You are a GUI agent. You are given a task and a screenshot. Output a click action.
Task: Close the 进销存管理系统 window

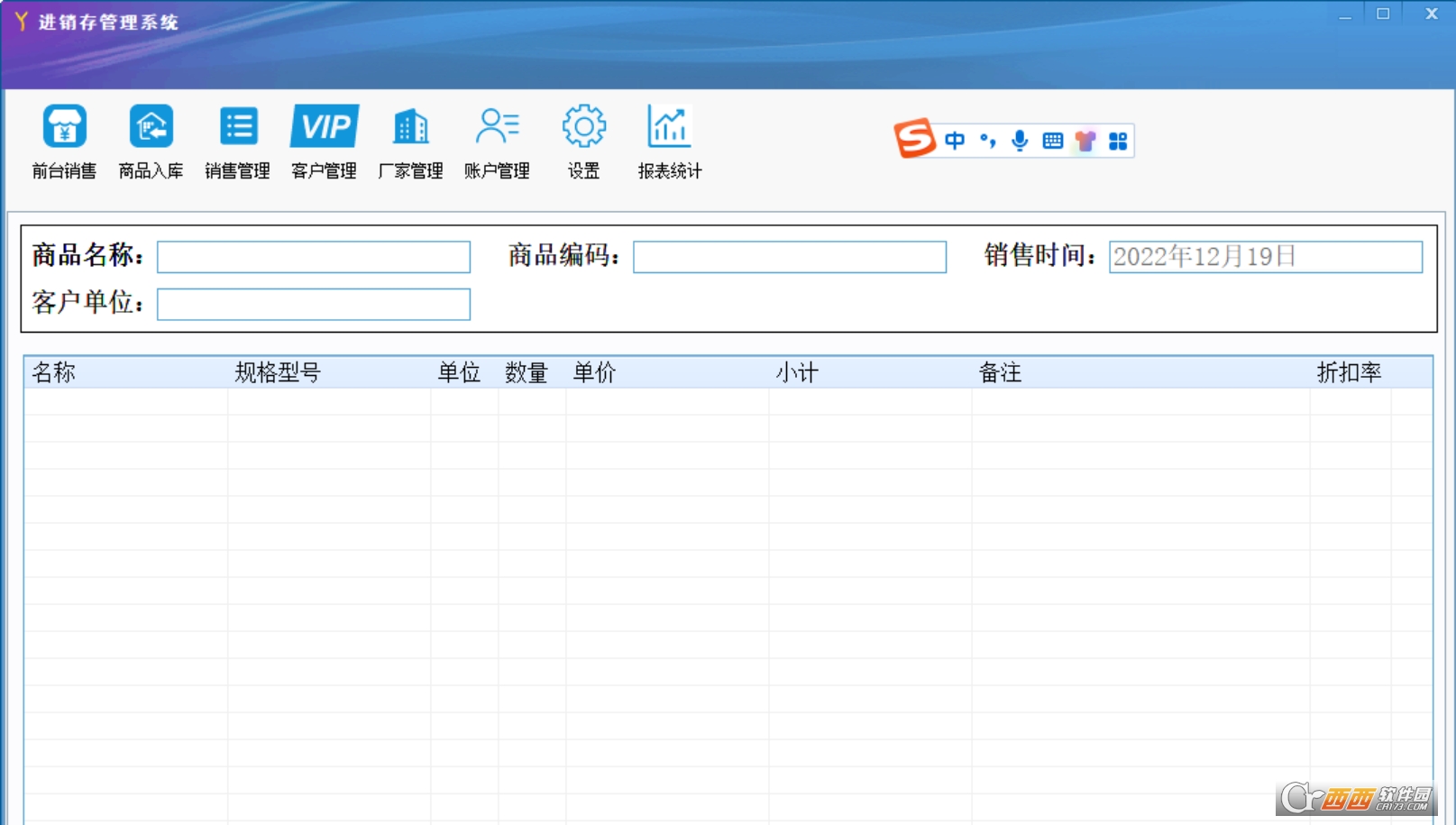point(1432,14)
